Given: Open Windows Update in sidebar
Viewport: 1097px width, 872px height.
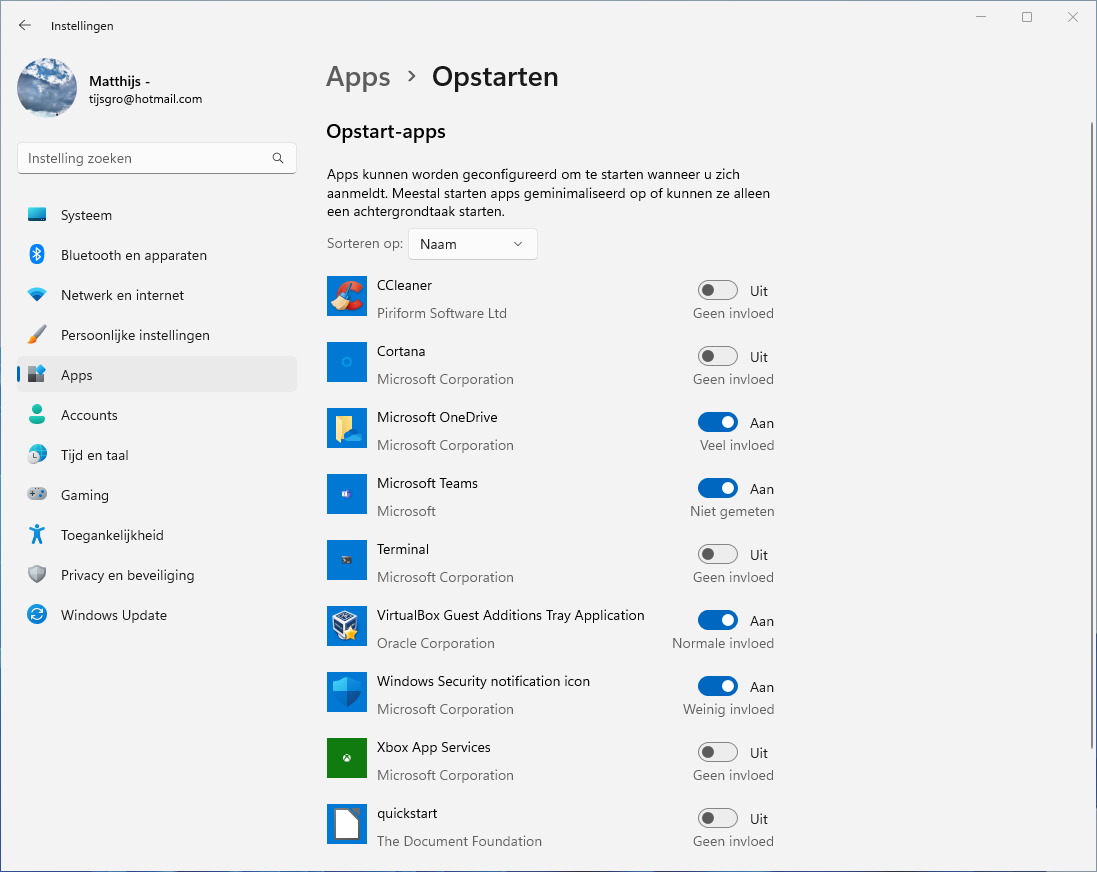Looking at the screenshot, I should 113,615.
